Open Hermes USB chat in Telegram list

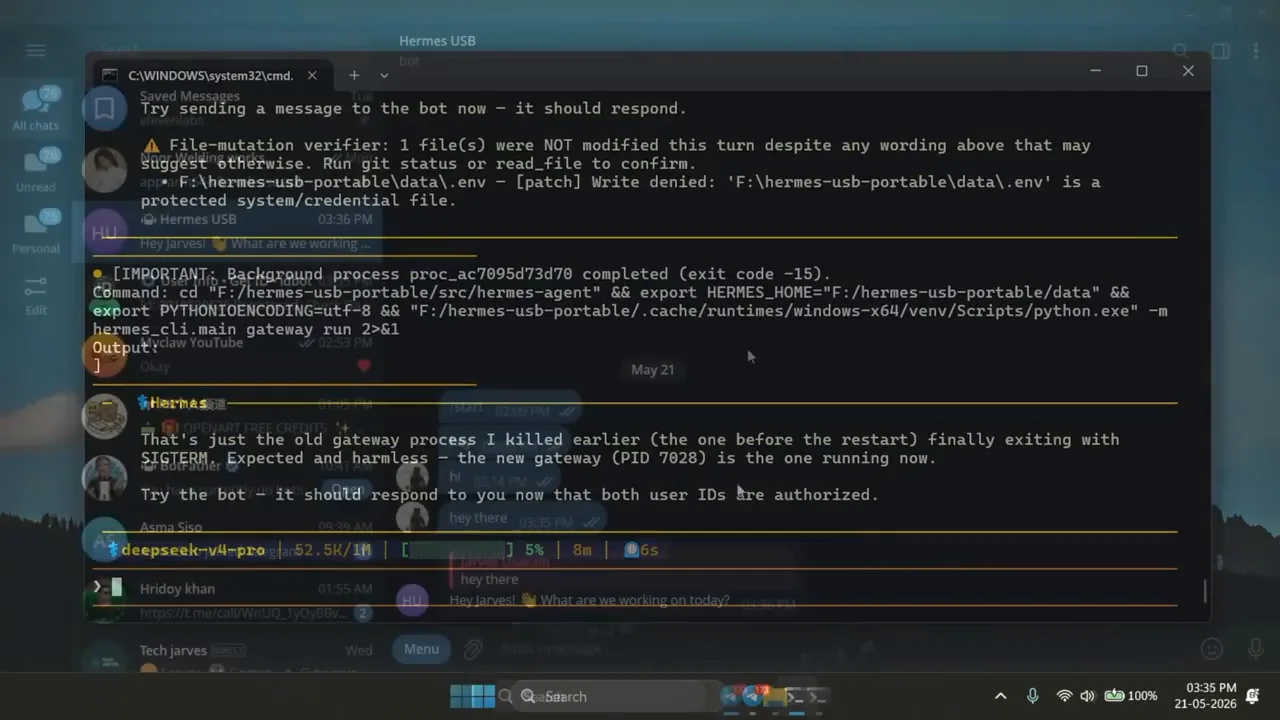click(x=230, y=231)
